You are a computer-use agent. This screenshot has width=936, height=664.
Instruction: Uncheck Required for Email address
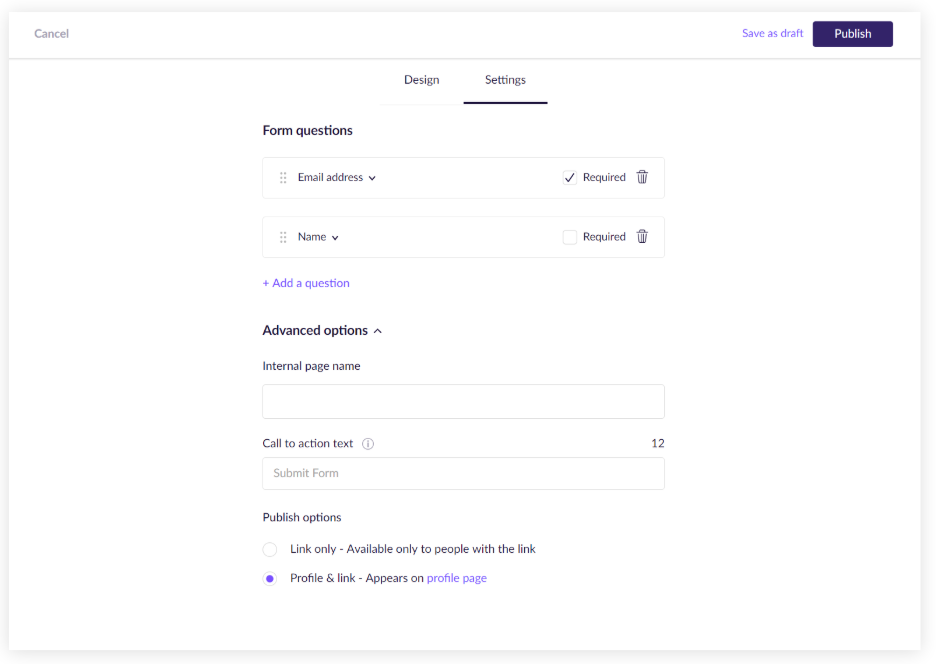point(570,178)
